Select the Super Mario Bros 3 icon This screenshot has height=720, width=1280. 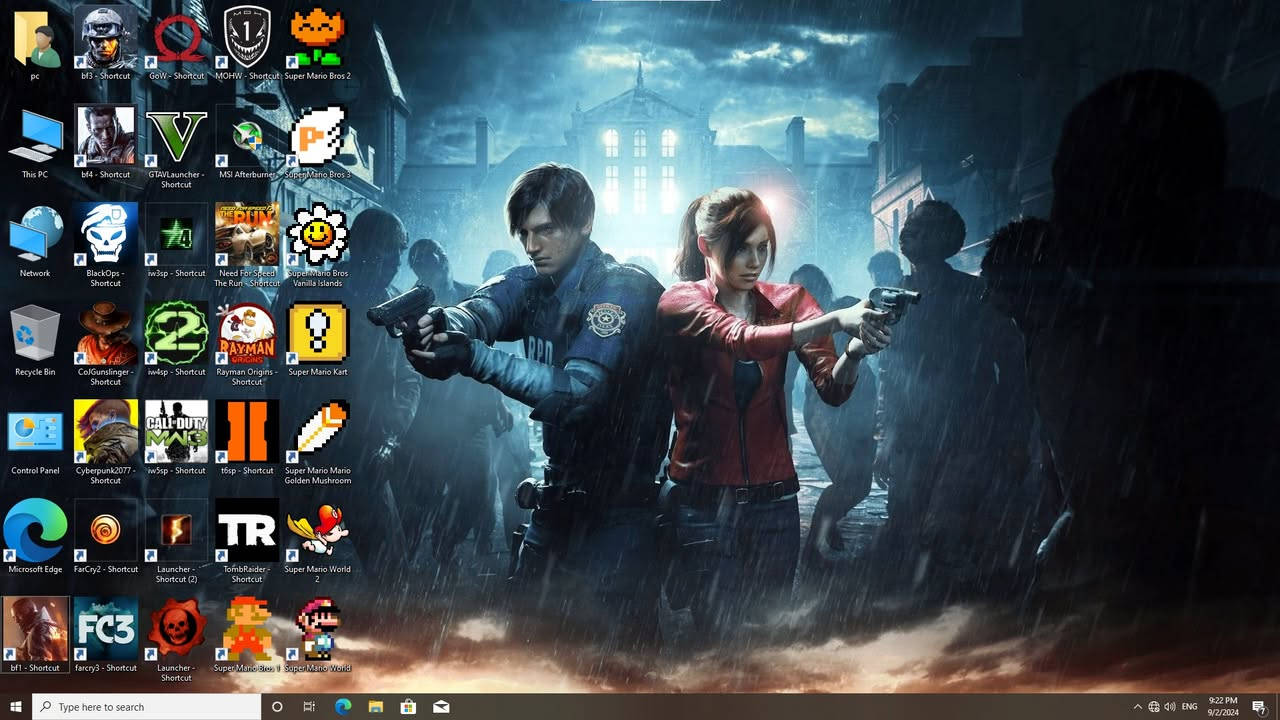pyautogui.click(x=318, y=136)
